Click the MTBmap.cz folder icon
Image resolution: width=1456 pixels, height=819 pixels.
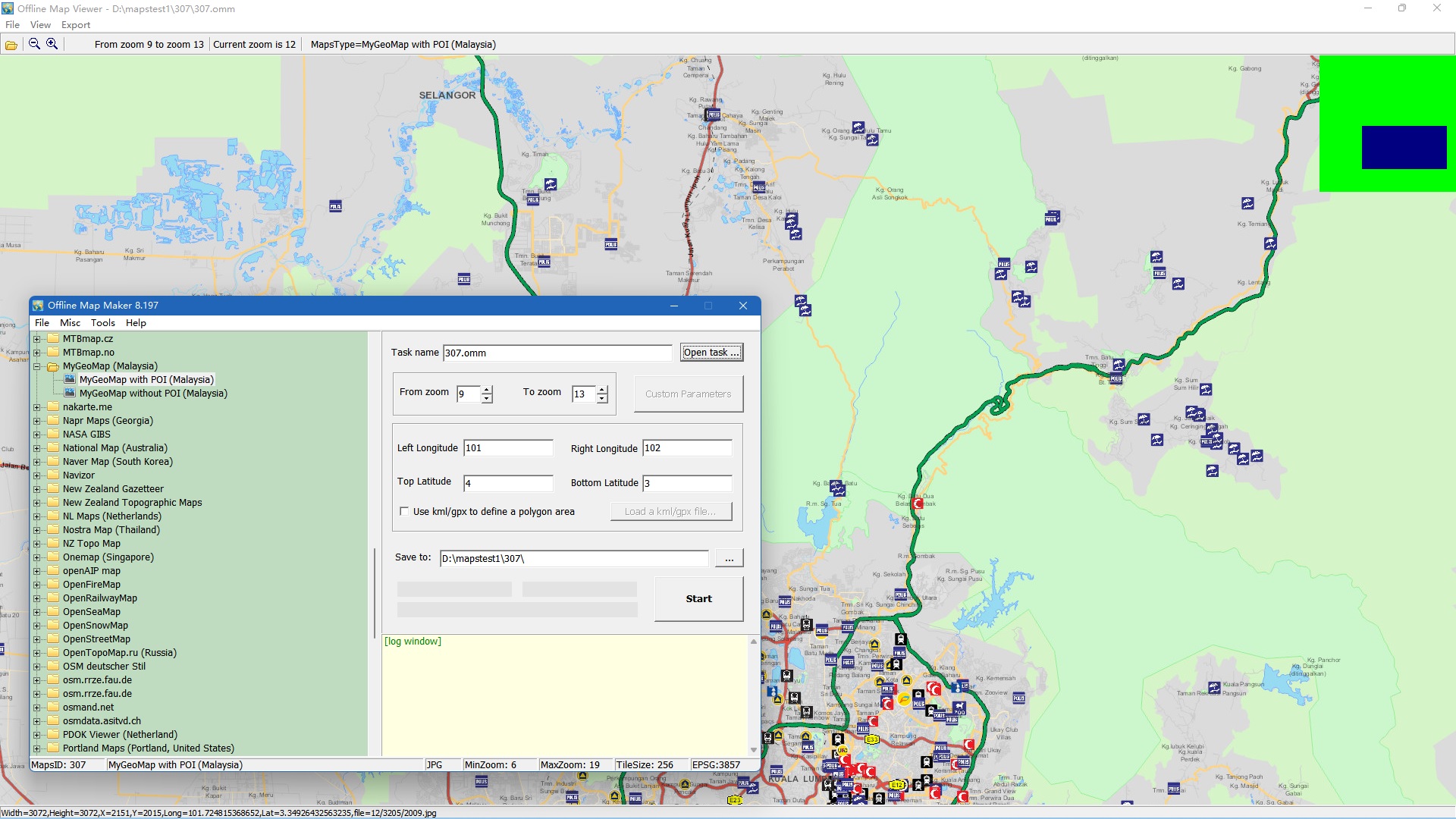click(53, 338)
